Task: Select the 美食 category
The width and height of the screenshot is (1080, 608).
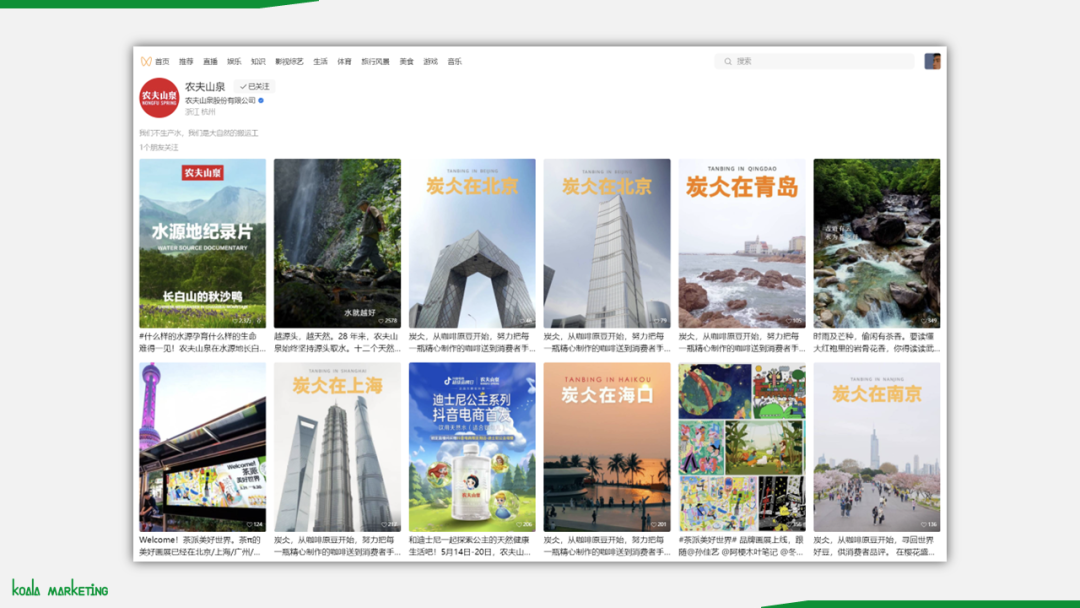Action: [x=406, y=61]
